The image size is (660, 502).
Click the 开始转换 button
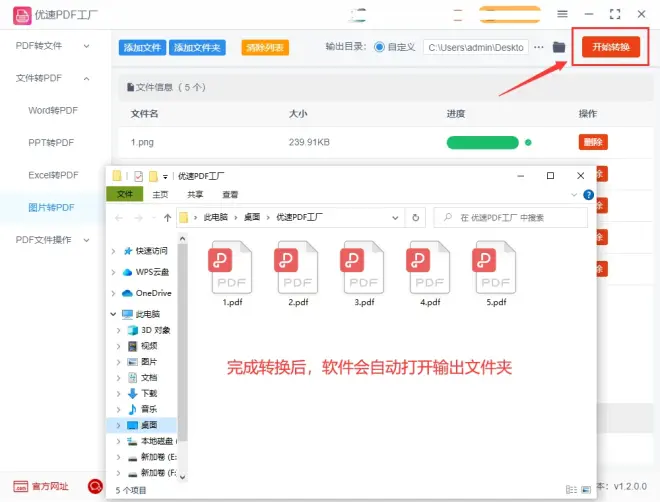pos(611,47)
